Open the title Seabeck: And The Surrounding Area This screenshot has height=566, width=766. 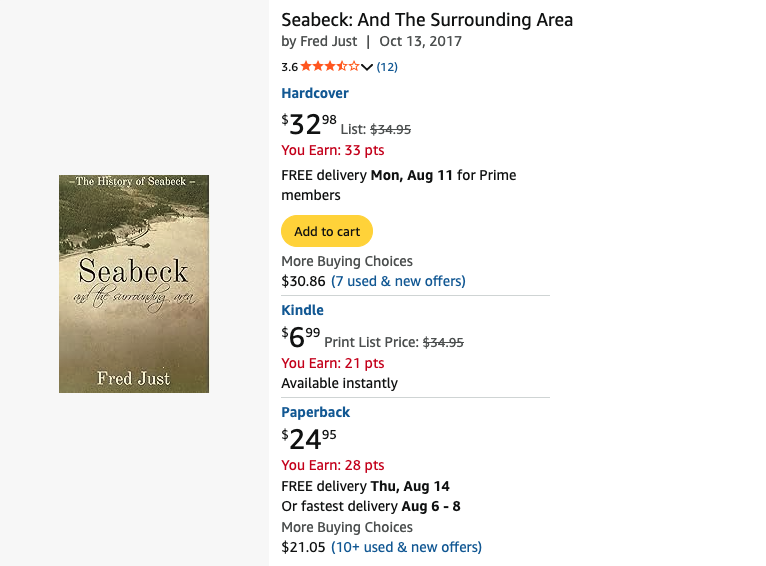(x=427, y=20)
